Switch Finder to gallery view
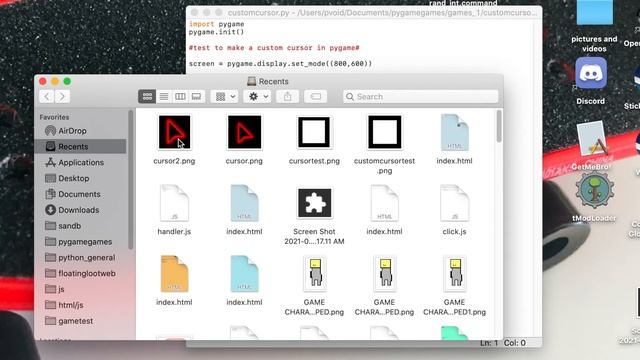Image resolution: width=640 pixels, height=360 pixels. pos(196,97)
